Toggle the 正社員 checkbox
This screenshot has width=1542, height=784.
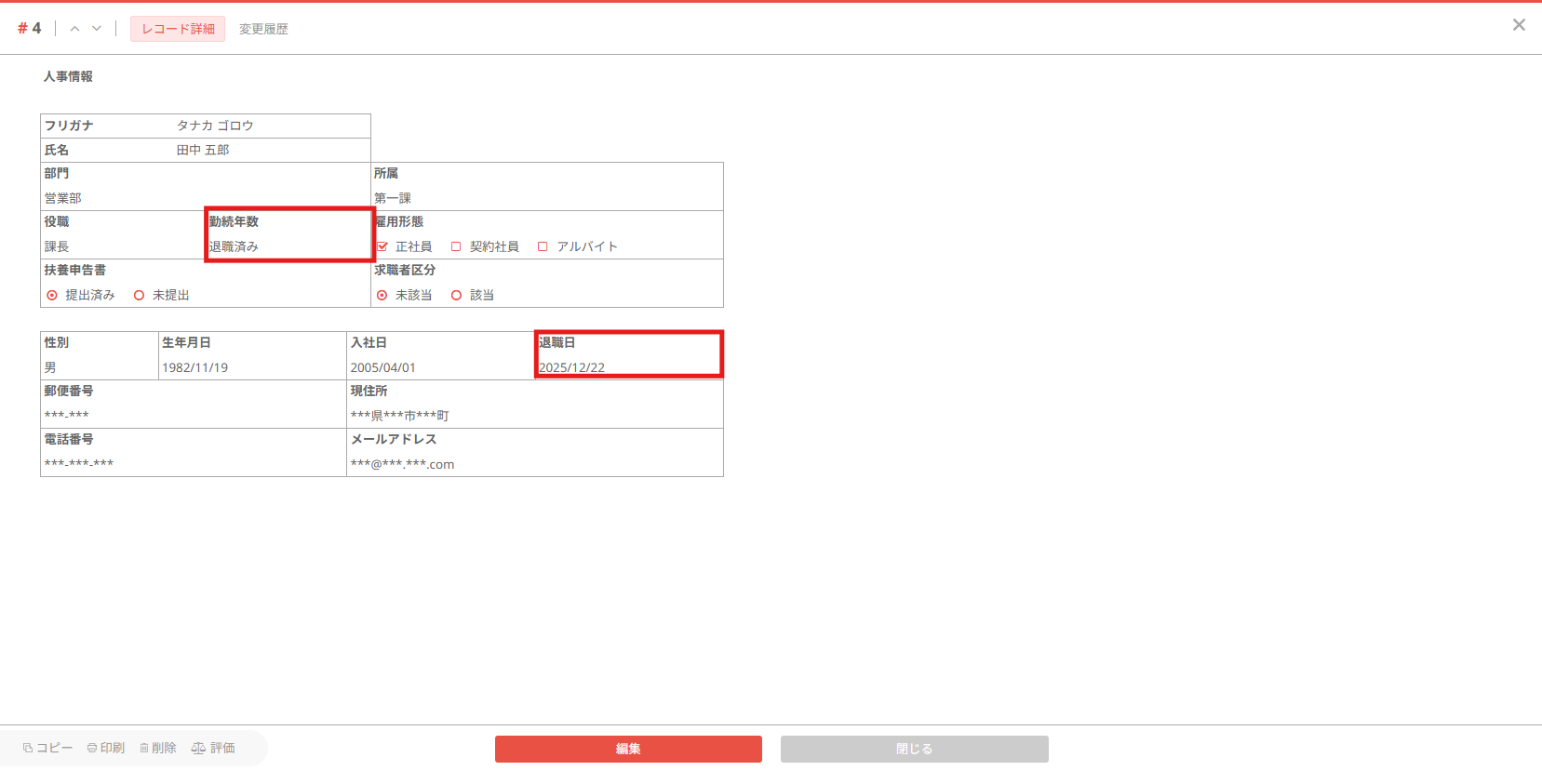(382, 246)
